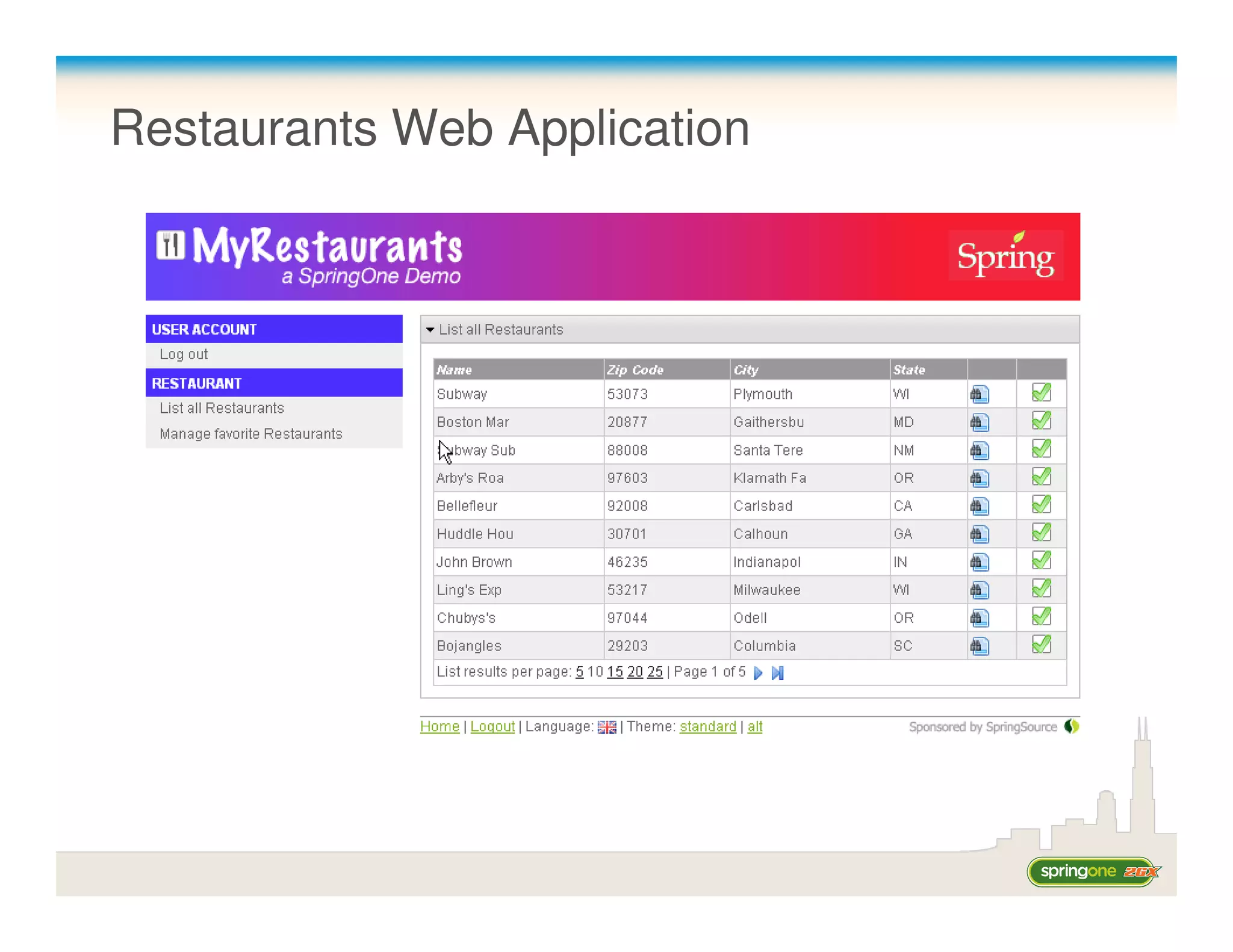Switch to the alt theme
This screenshot has height=952, width=1233.
755,727
